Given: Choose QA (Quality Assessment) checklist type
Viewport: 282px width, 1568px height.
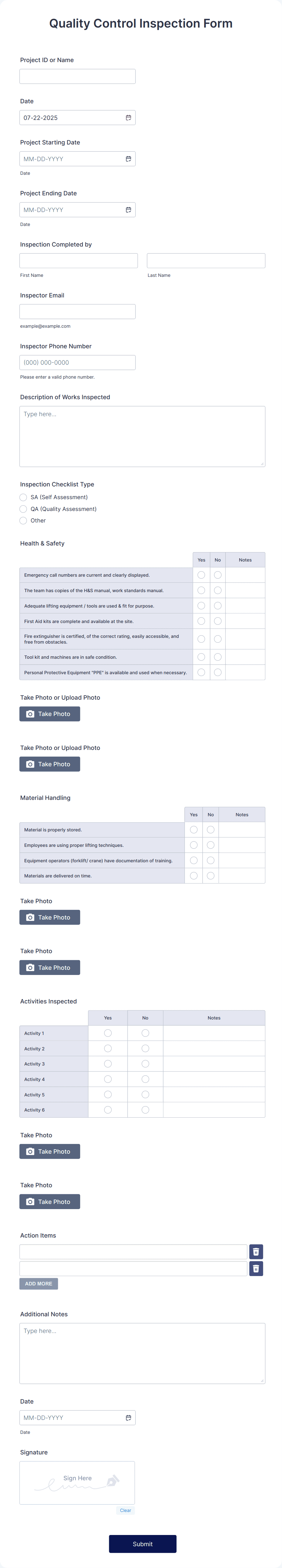Looking at the screenshot, I should click(23, 509).
